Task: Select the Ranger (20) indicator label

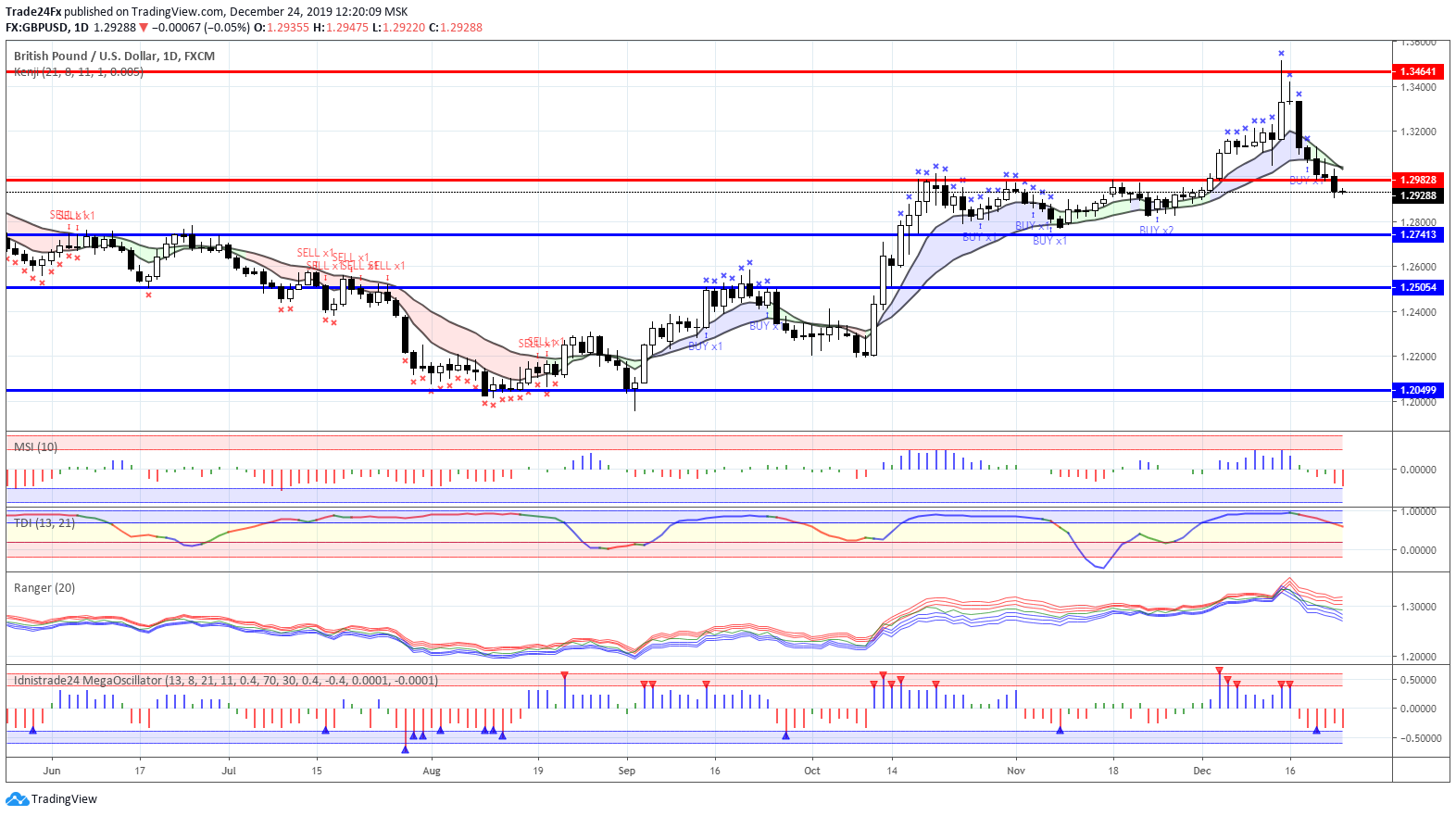Action: [x=44, y=587]
